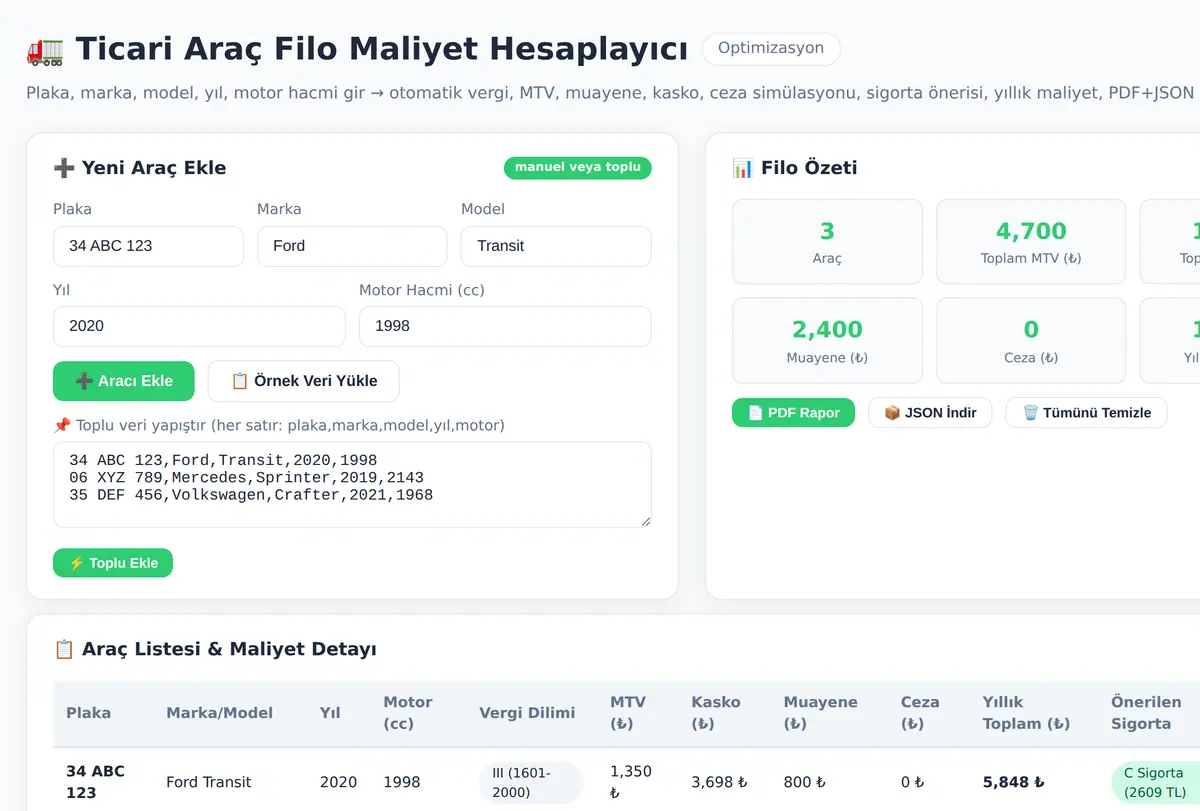Click the Ceza (₺) column header

pos(920,713)
